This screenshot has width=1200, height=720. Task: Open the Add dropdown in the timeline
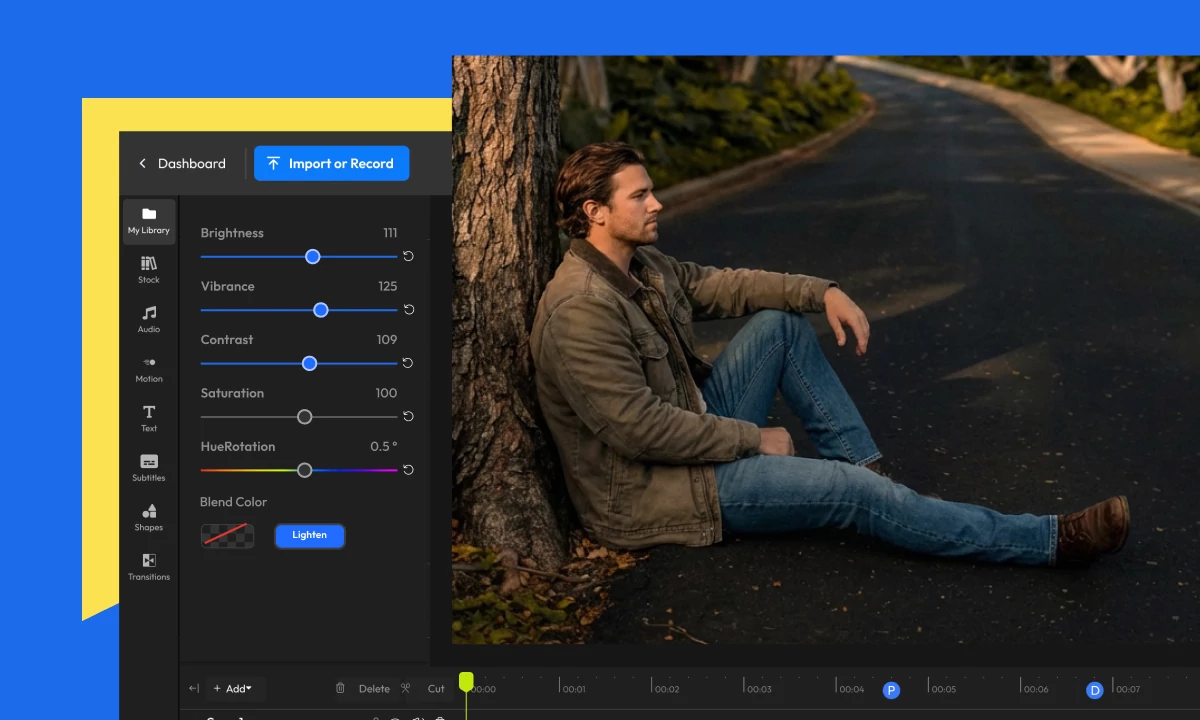point(233,688)
